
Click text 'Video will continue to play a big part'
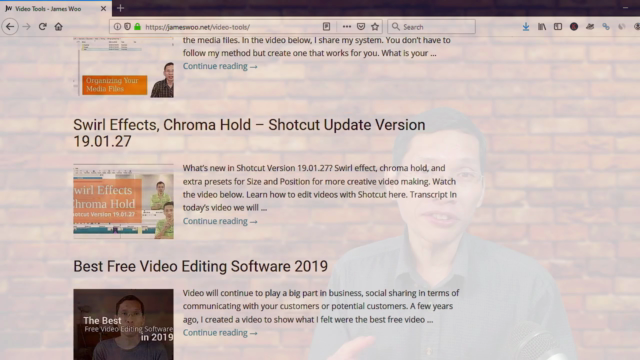pyautogui.click(x=250, y=293)
